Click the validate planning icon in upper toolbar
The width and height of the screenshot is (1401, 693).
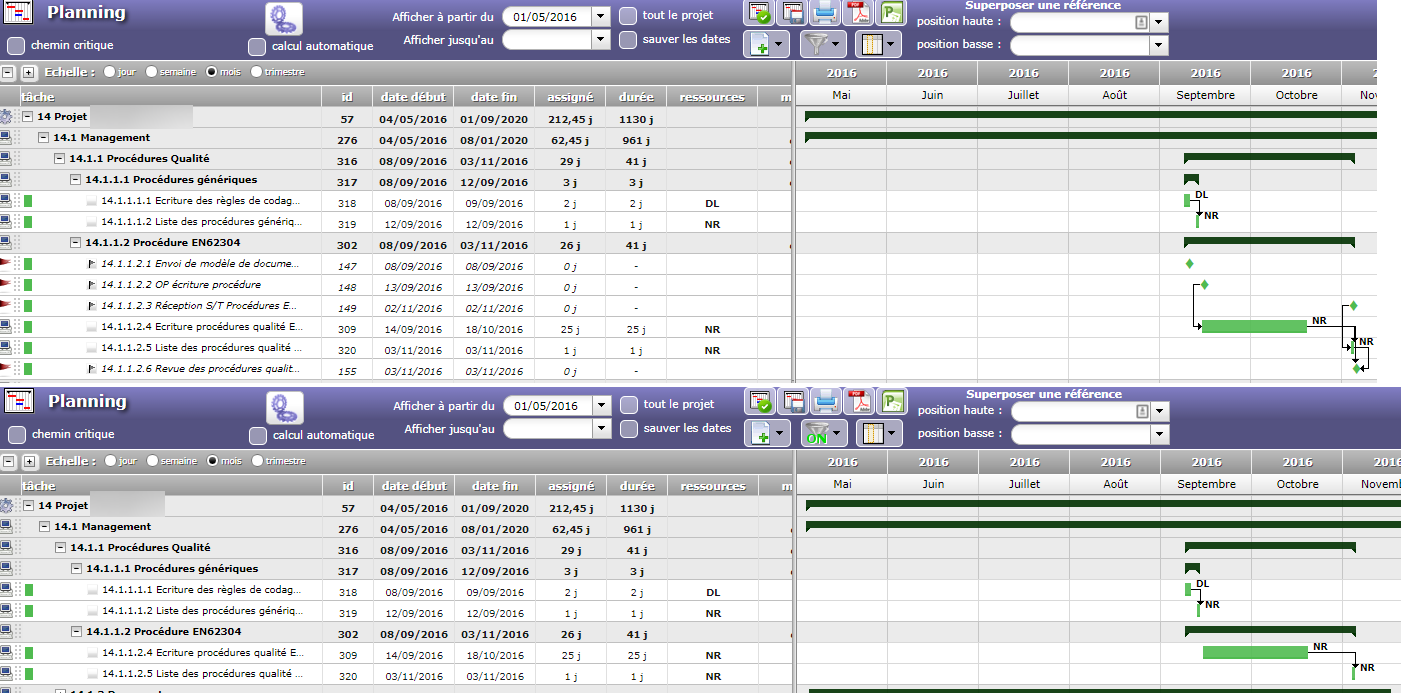(x=759, y=13)
